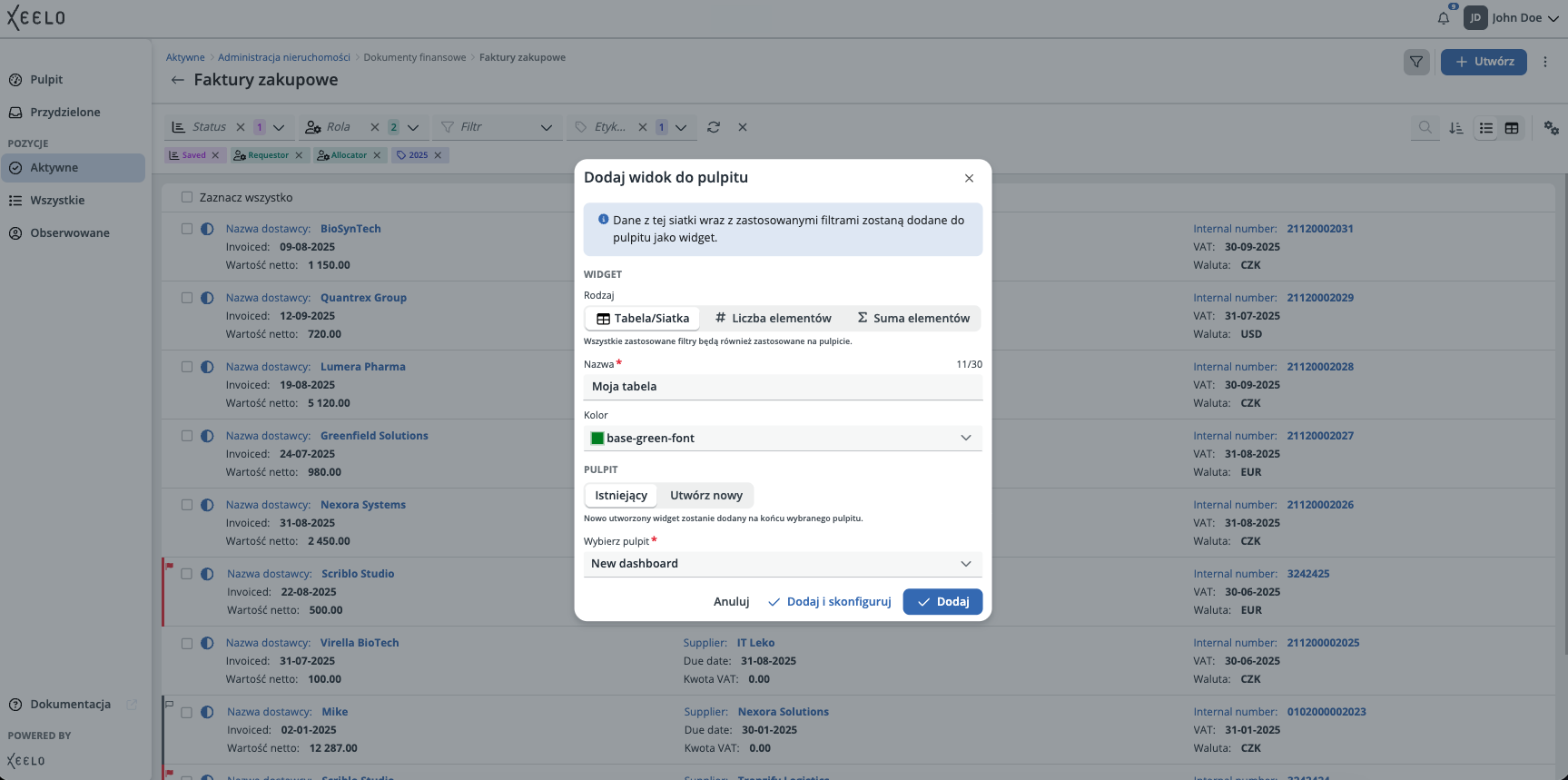Expand the Status filter dropdown chevron

tap(279, 128)
